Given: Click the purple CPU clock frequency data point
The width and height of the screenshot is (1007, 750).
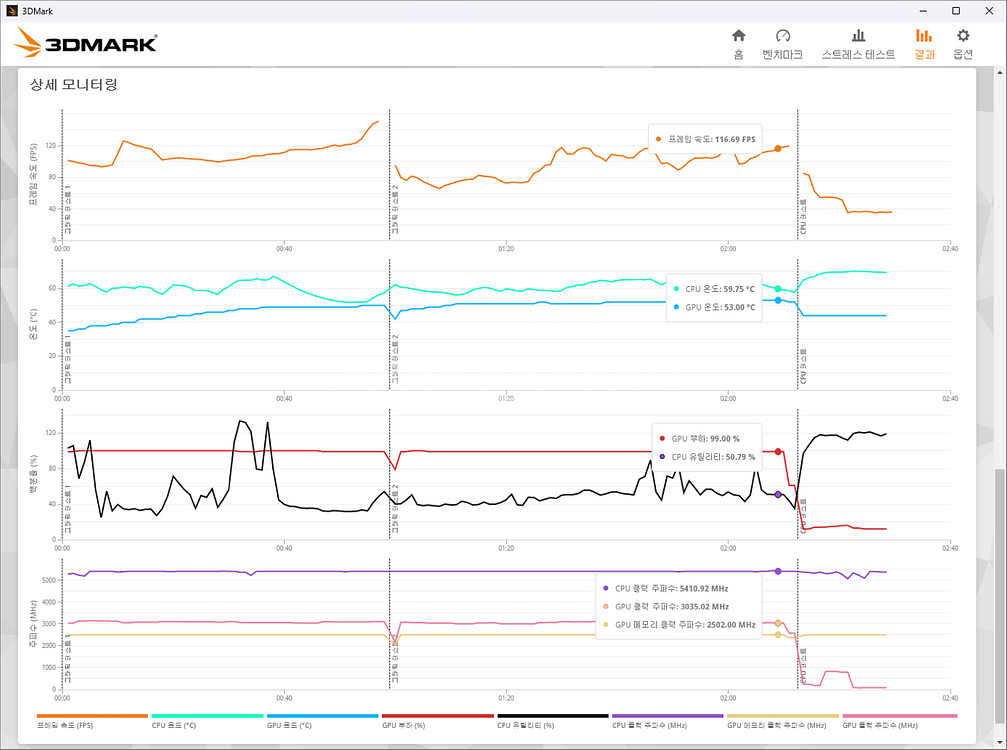Looking at the screenshot, I should [x=778, y=571].
